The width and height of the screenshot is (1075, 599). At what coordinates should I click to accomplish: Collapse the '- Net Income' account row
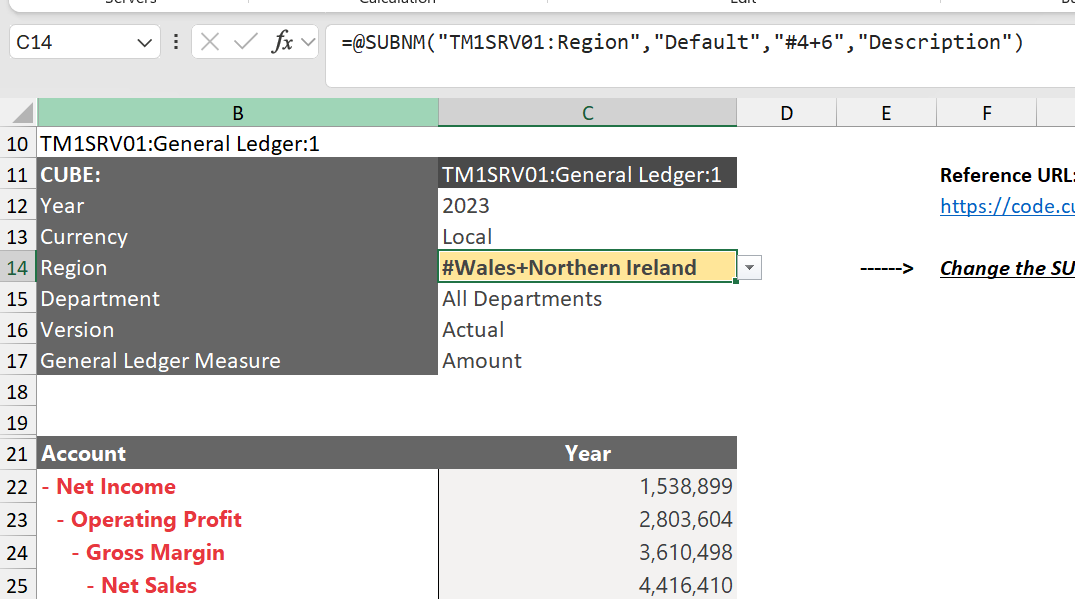46,487
